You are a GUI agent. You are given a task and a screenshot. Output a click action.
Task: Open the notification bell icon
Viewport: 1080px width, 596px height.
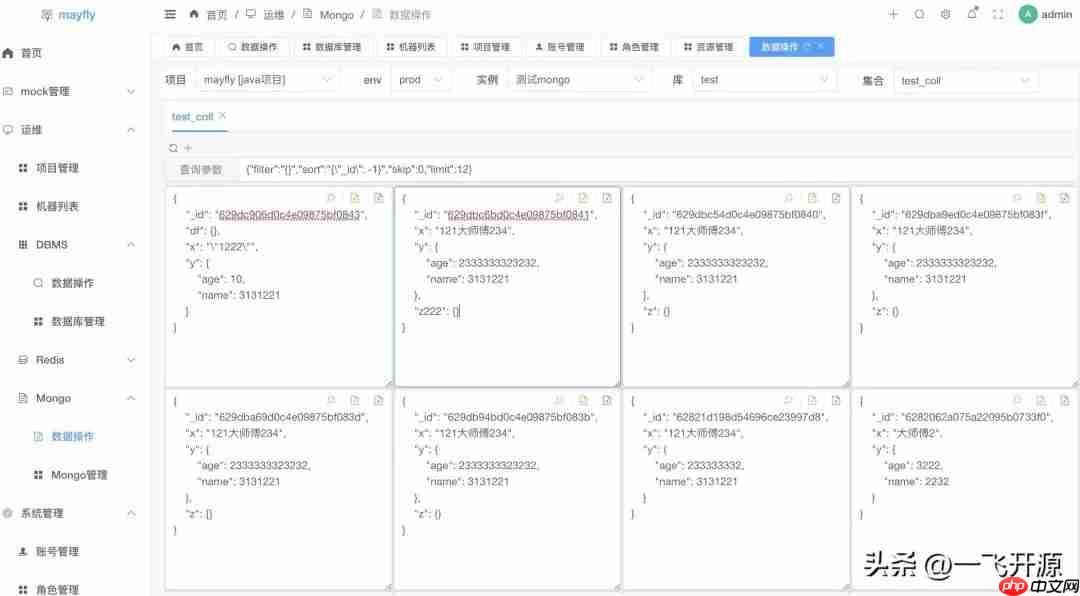(x=973, y=14)
